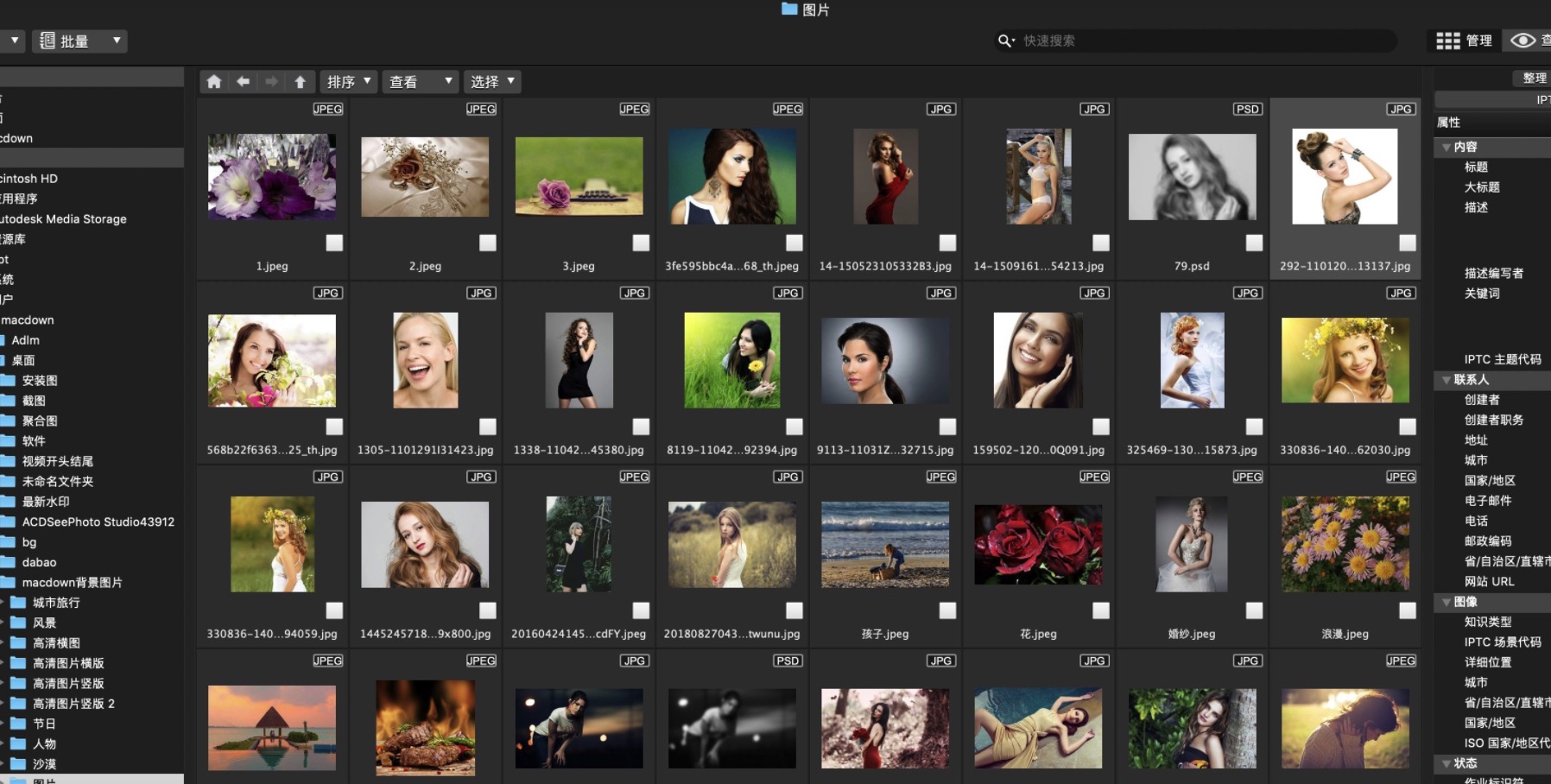
Task: Tick the checkbox on 1.jpeg thumbnail
Action: coord(334,243)
